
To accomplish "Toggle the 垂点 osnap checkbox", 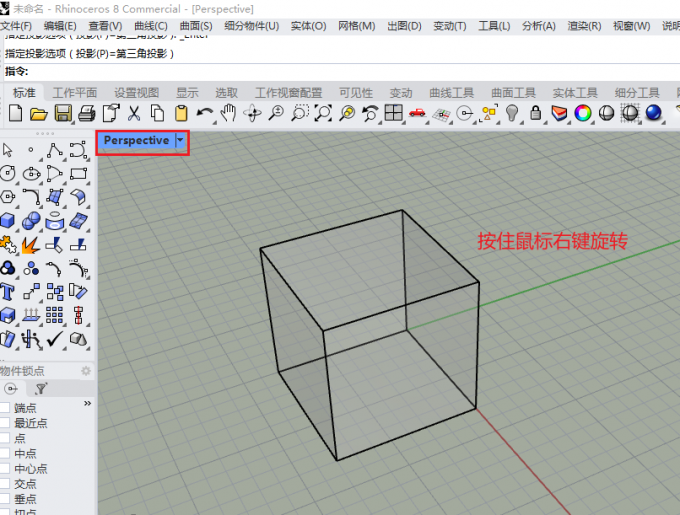I will [5, 499].
